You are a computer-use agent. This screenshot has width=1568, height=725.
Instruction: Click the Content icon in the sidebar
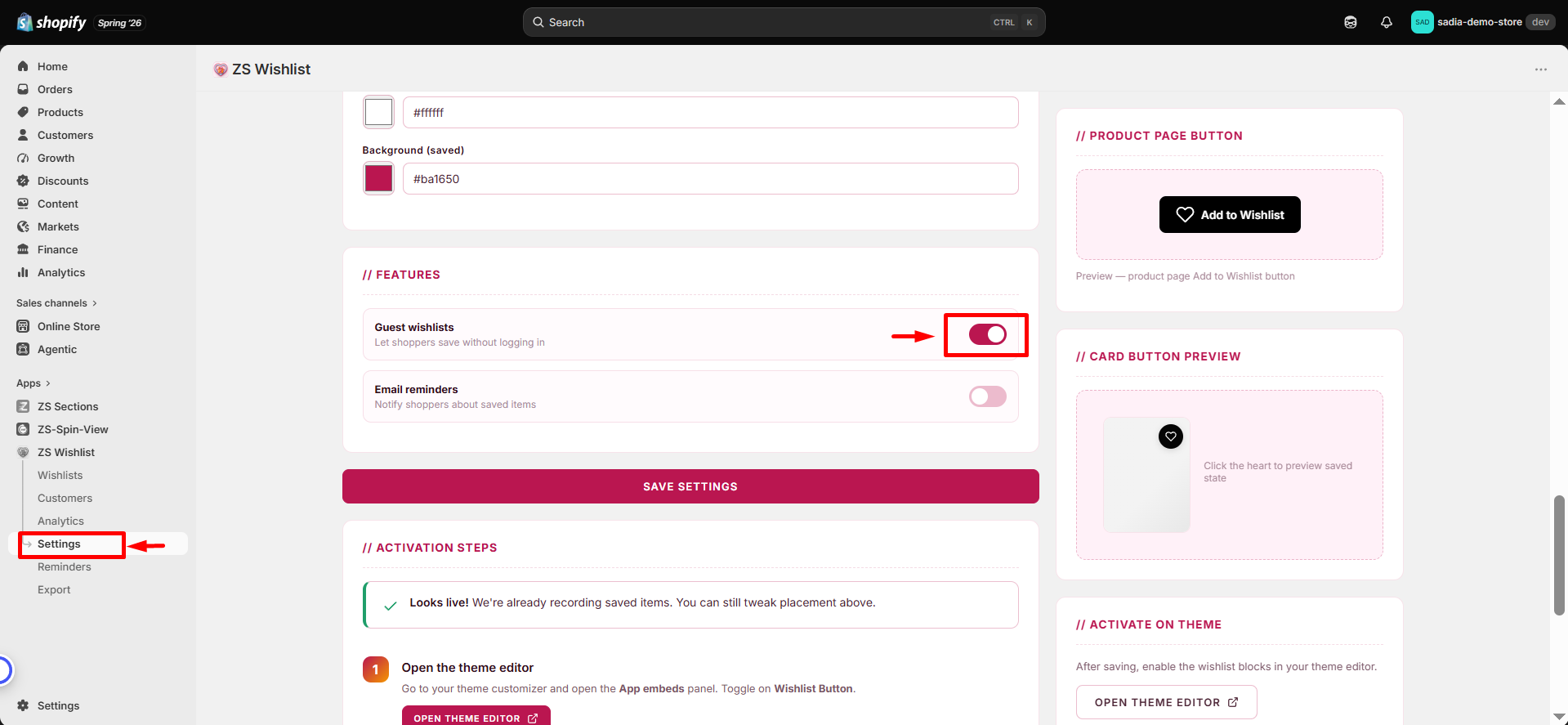pos(23,204)
